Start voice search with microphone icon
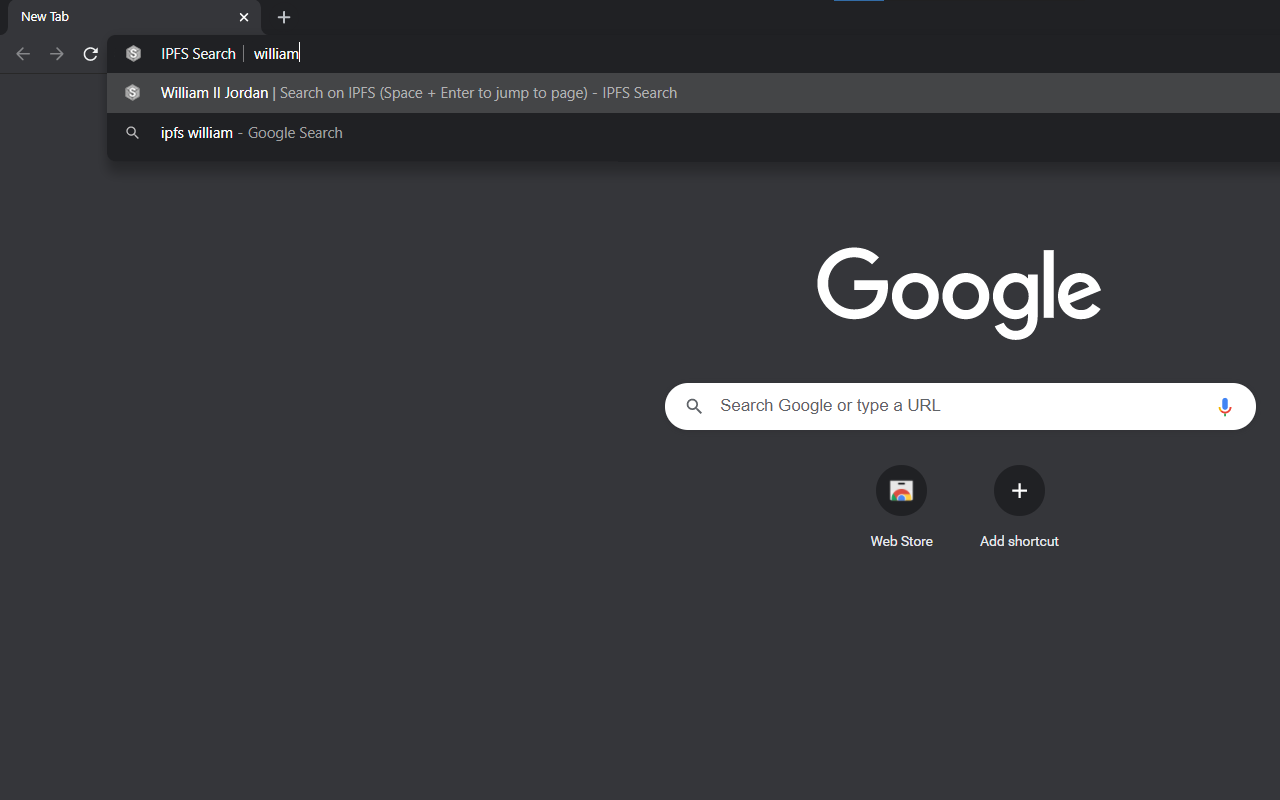Viewport: 1280px width, 800px height. pyautogui.click(x=1225, y=406)
